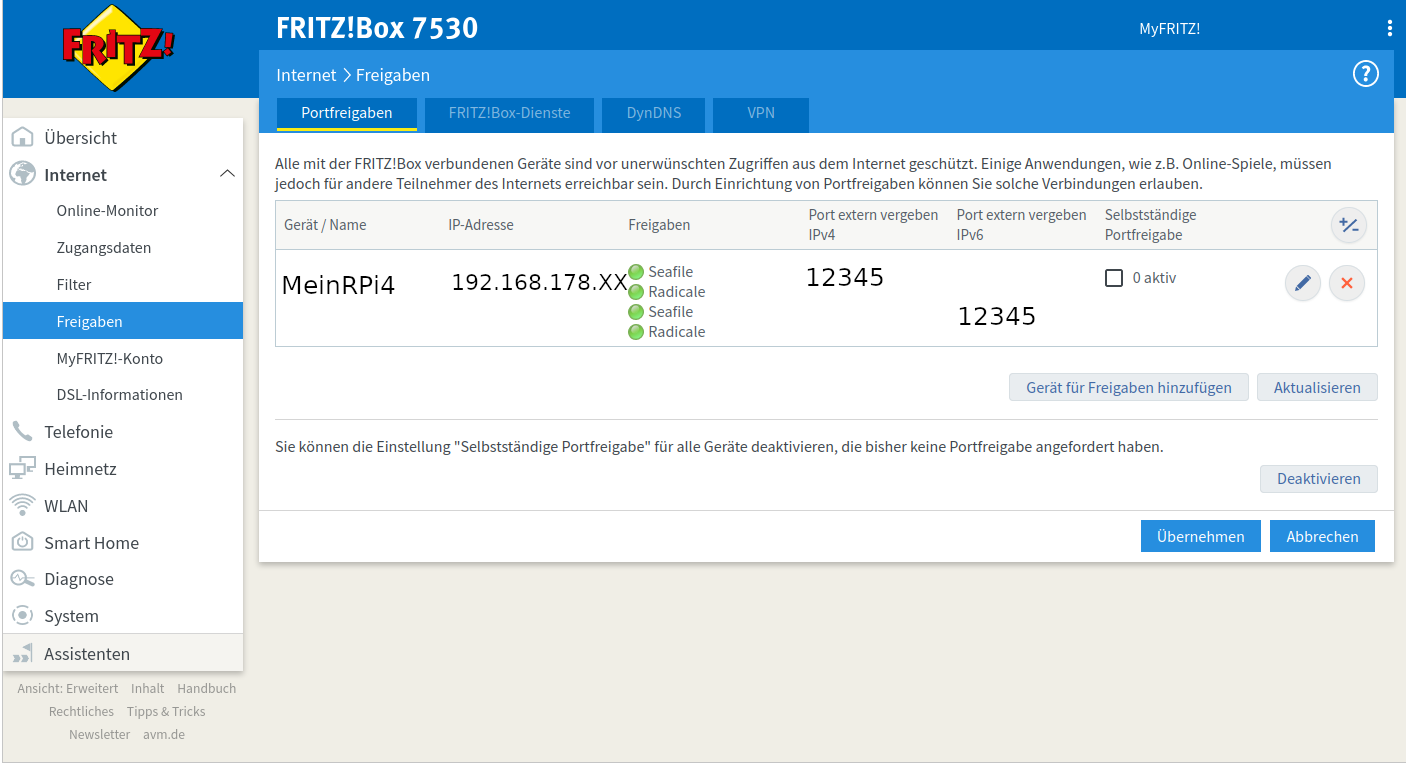Open the three-dot menu at top right

coord(1389,28)
